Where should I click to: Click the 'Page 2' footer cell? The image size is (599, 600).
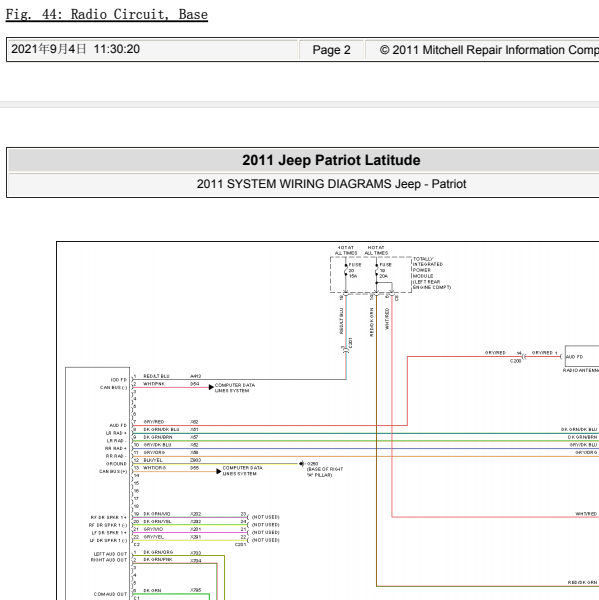pyautogui.click(x=331, y=50)
